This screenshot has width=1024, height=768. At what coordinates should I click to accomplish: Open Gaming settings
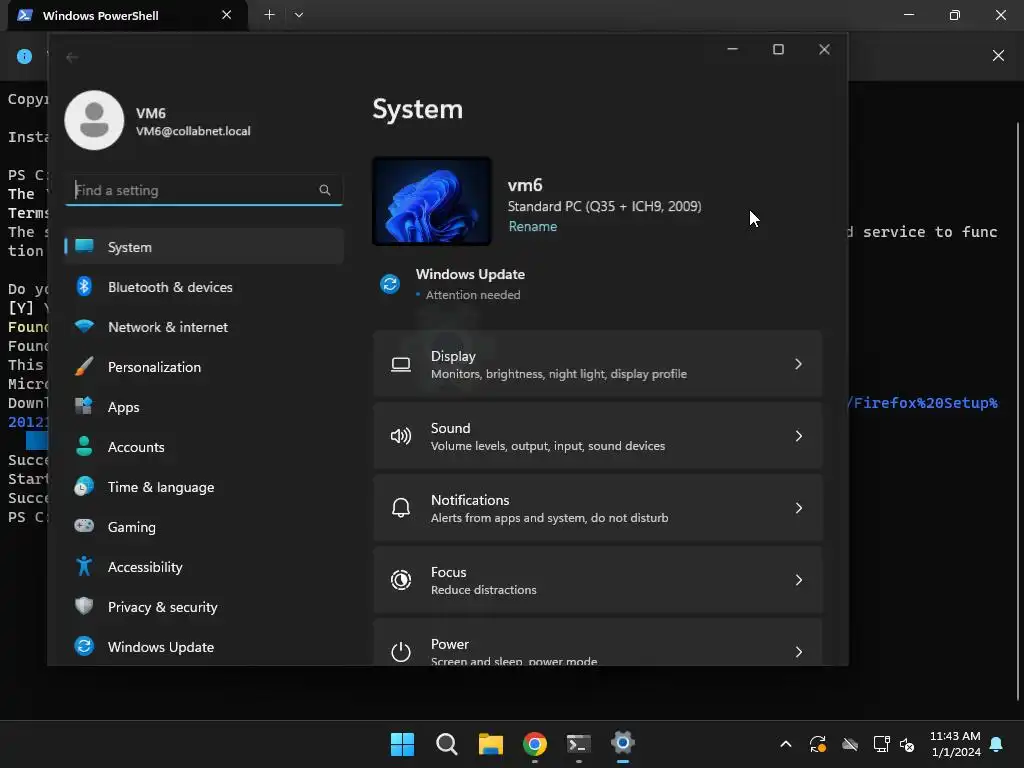click(204, 526)
